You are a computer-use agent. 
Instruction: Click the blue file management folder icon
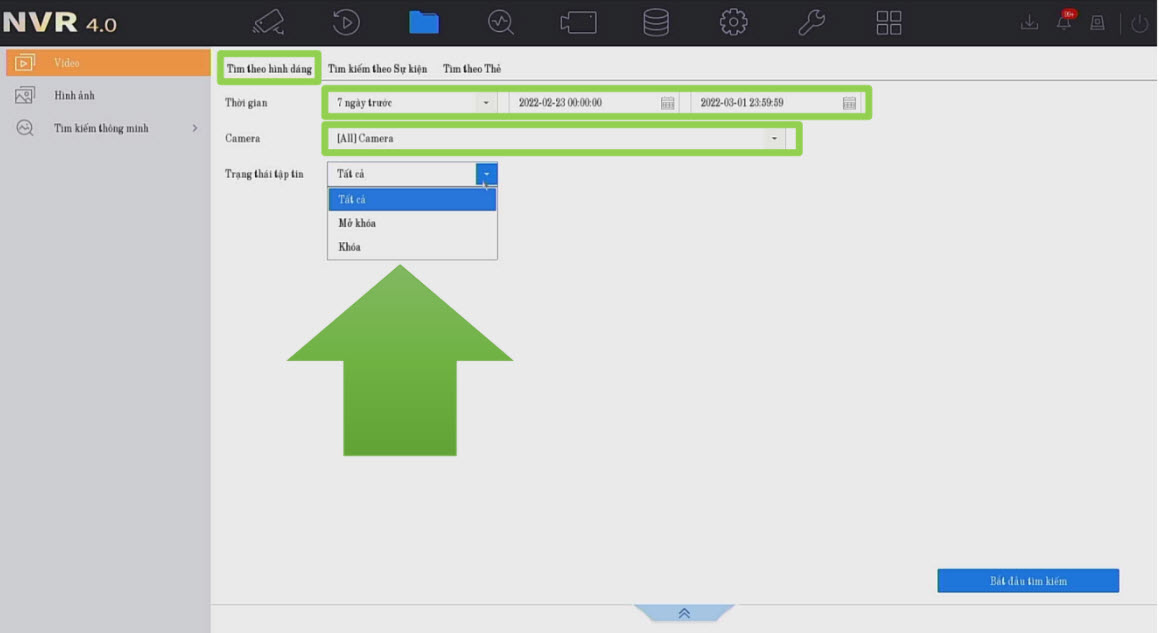click(424, 22)
